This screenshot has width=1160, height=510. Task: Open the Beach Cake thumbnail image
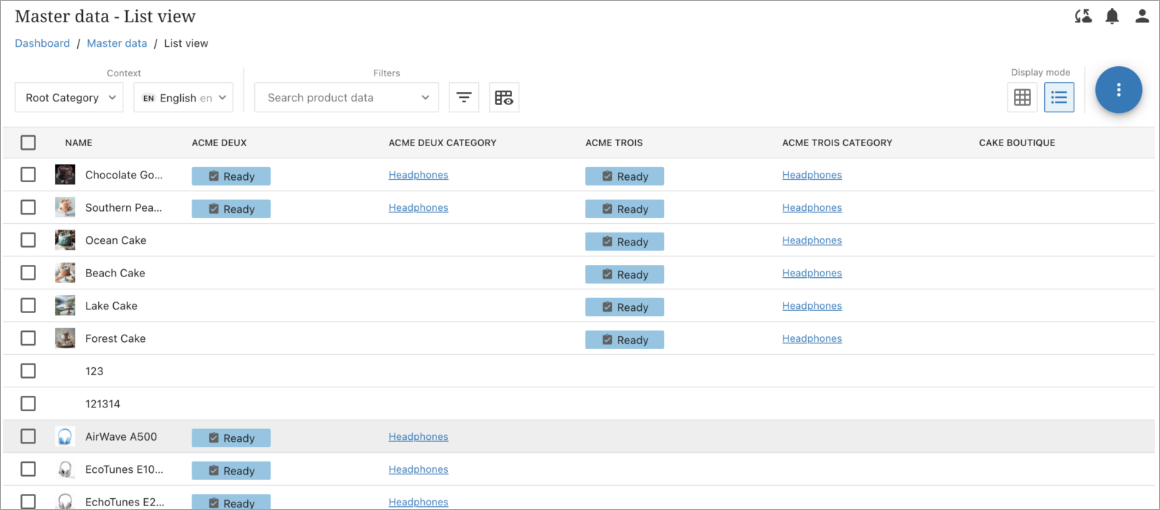click(x=65, y=273)
